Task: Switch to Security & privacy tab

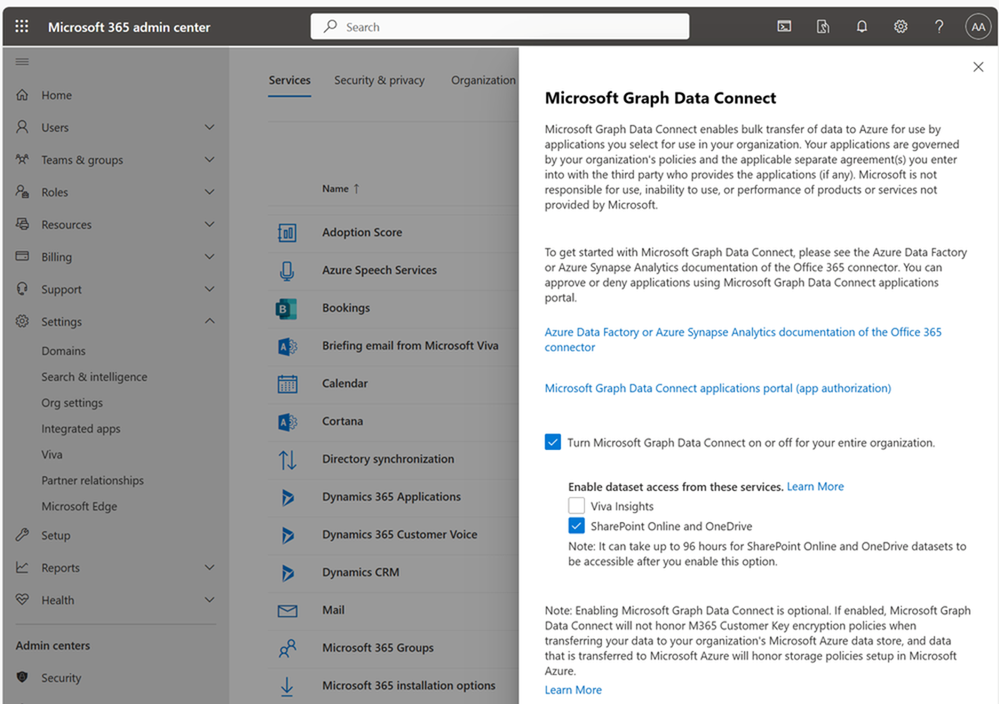Action: (379, 80)
